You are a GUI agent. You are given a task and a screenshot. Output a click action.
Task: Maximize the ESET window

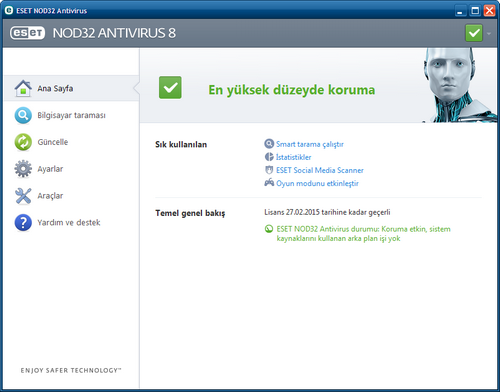pyautogui.click(x=475, y=11)
